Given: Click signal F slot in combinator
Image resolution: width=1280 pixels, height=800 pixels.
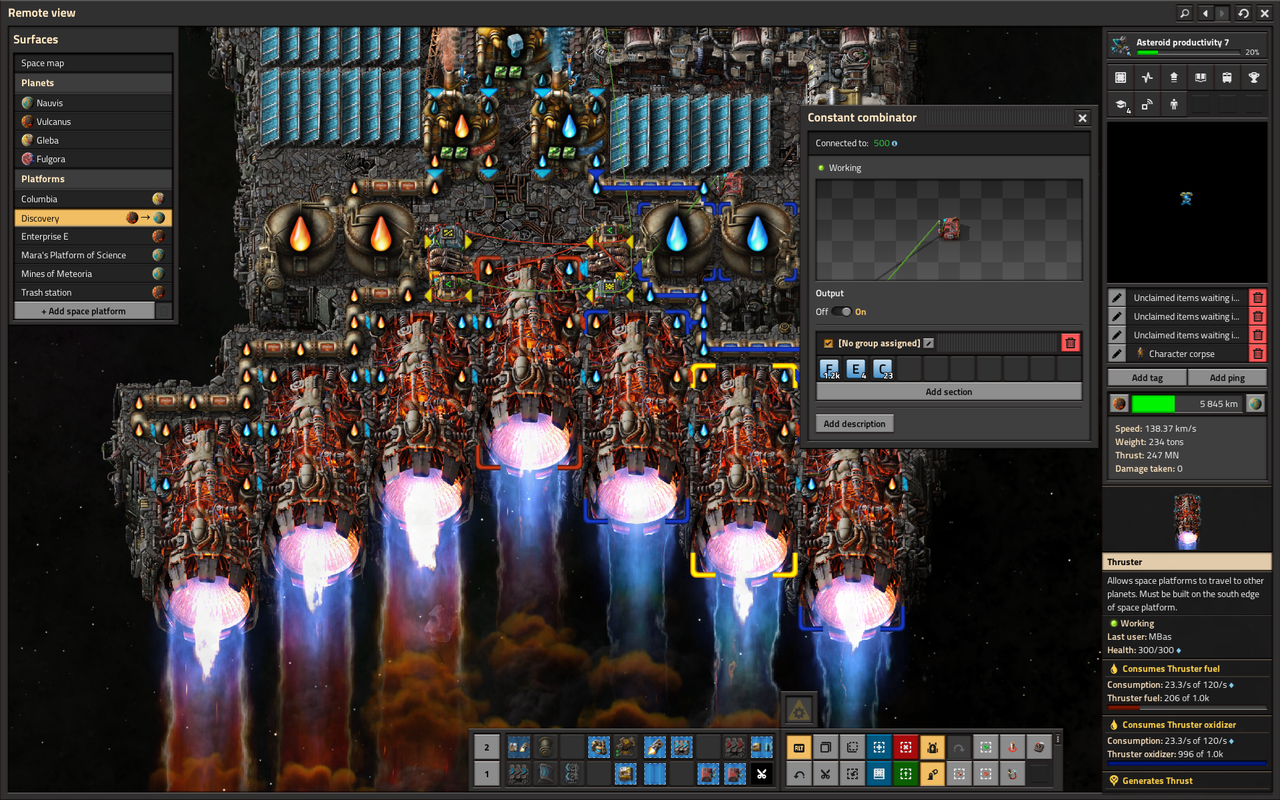Looking at the screenshot, I should [829, 369].
